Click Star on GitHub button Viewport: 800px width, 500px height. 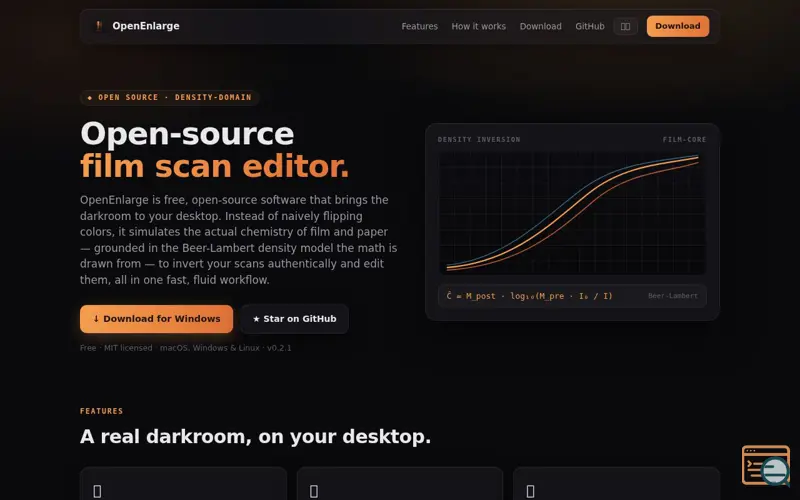point(294,319)
